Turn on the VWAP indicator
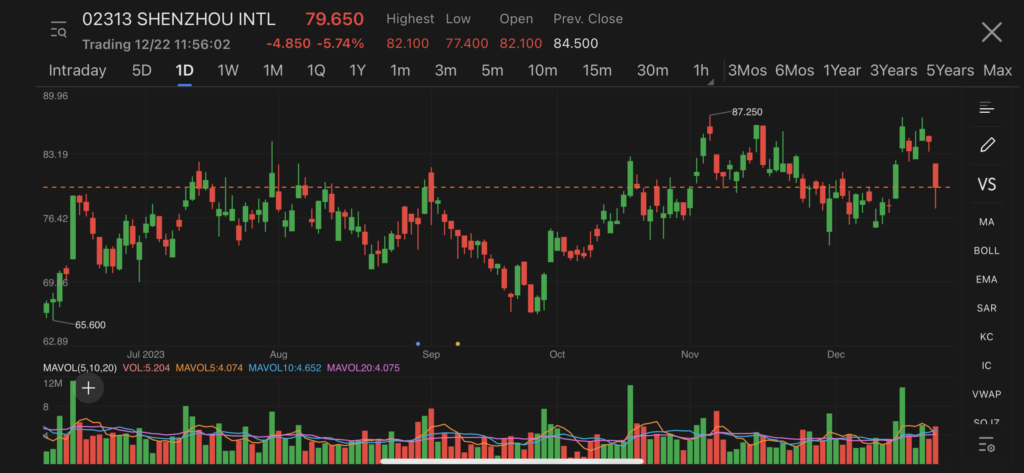The height and width of the screenshot is (473, 1024). [986, 394]
